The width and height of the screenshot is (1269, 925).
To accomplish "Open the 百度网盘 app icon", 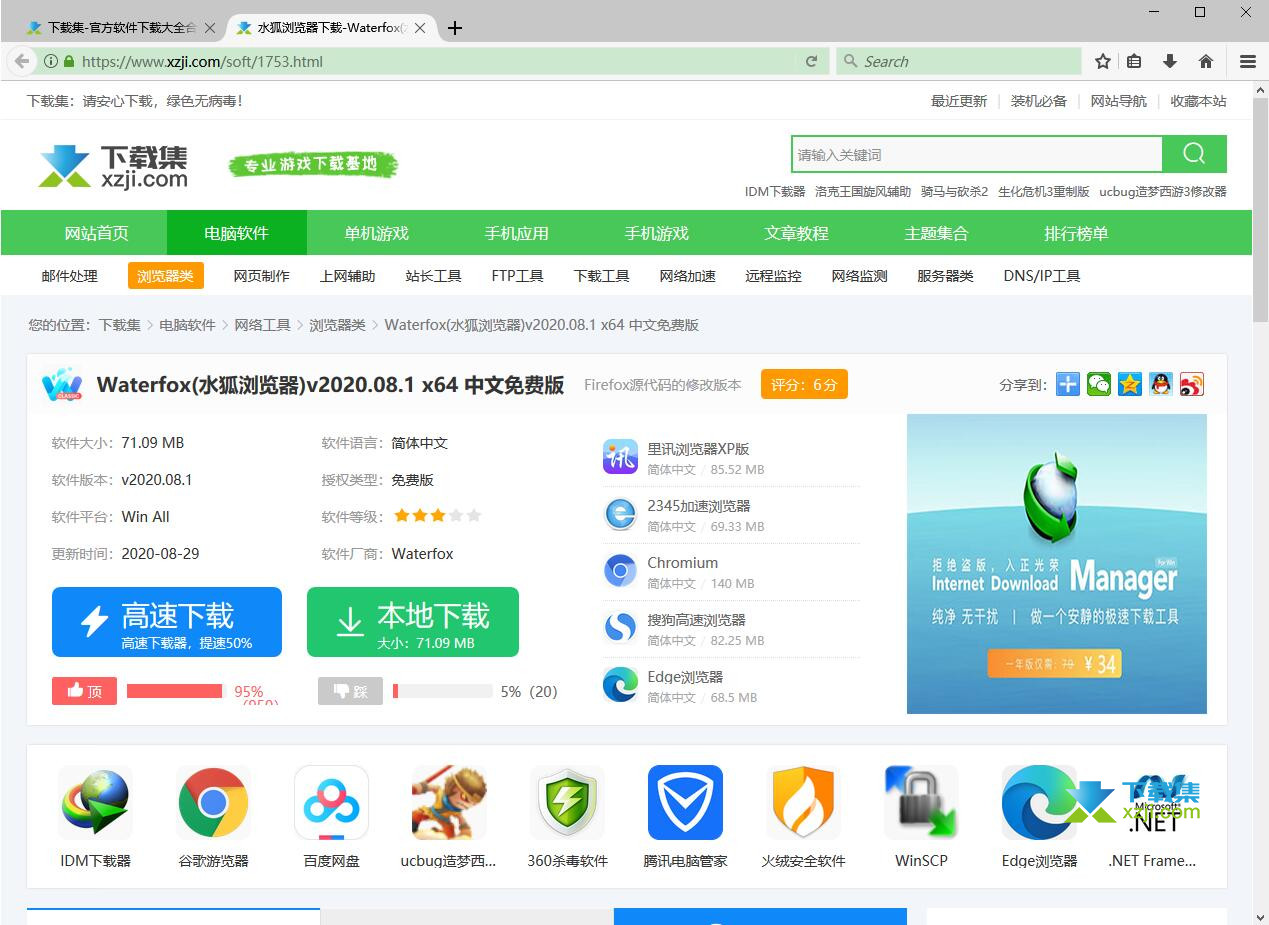I will click(331, 803).
